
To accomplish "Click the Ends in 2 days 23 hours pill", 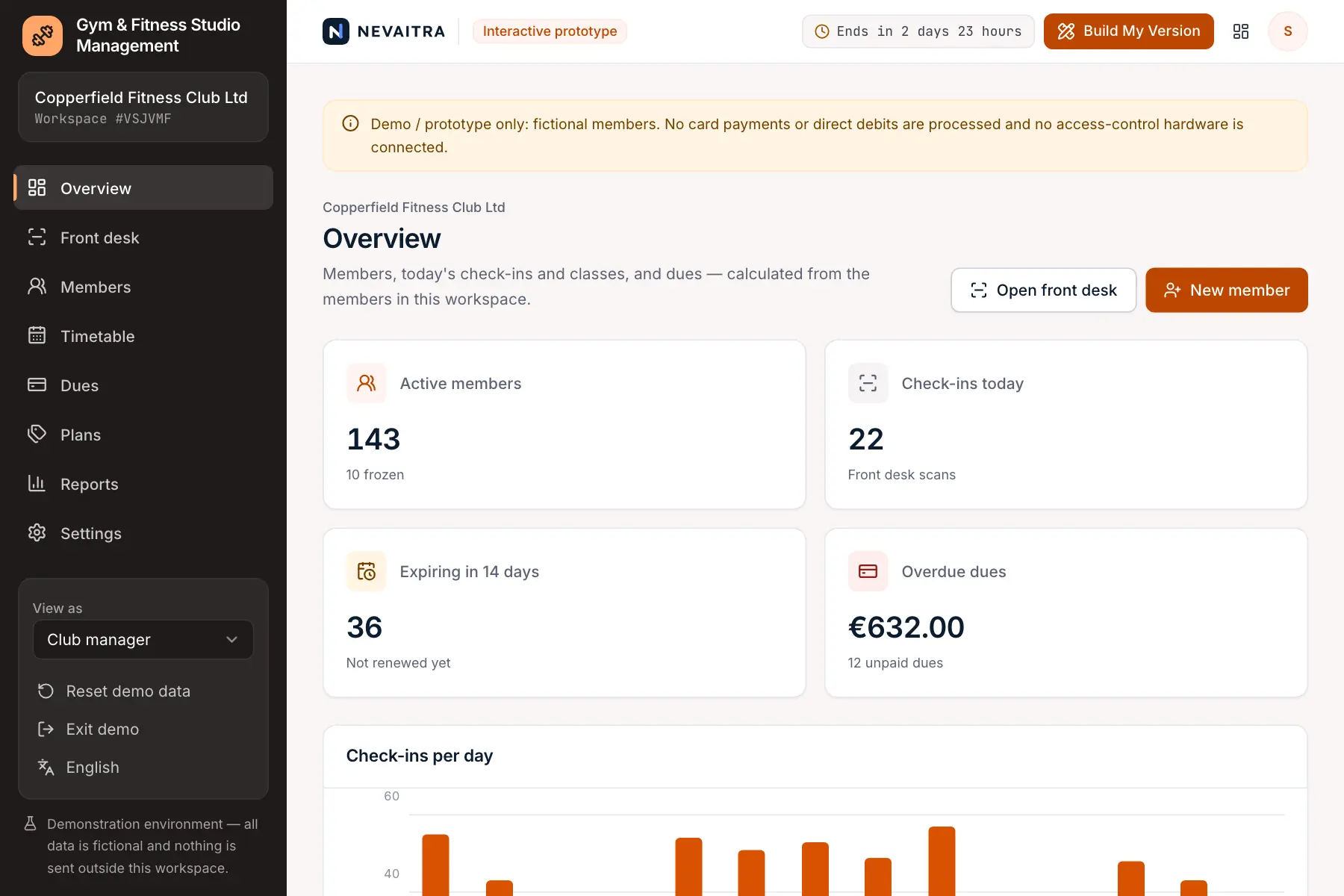I will point(918,31).
